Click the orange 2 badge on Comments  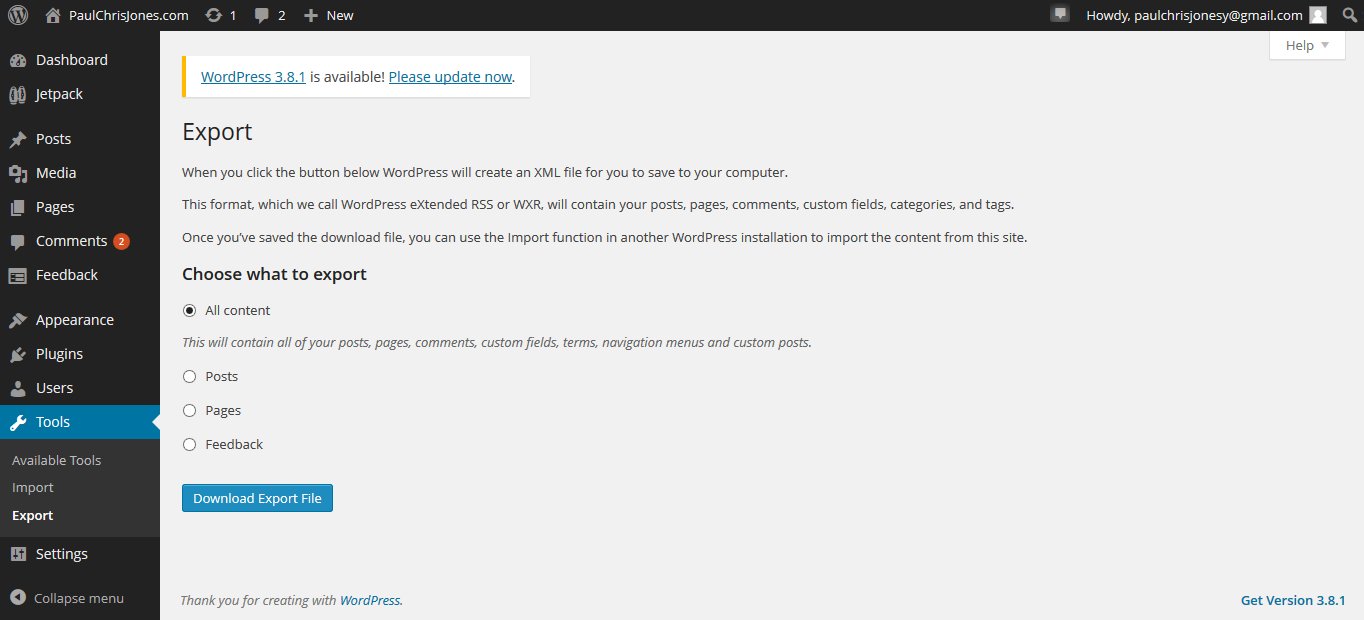click(121, 241)
